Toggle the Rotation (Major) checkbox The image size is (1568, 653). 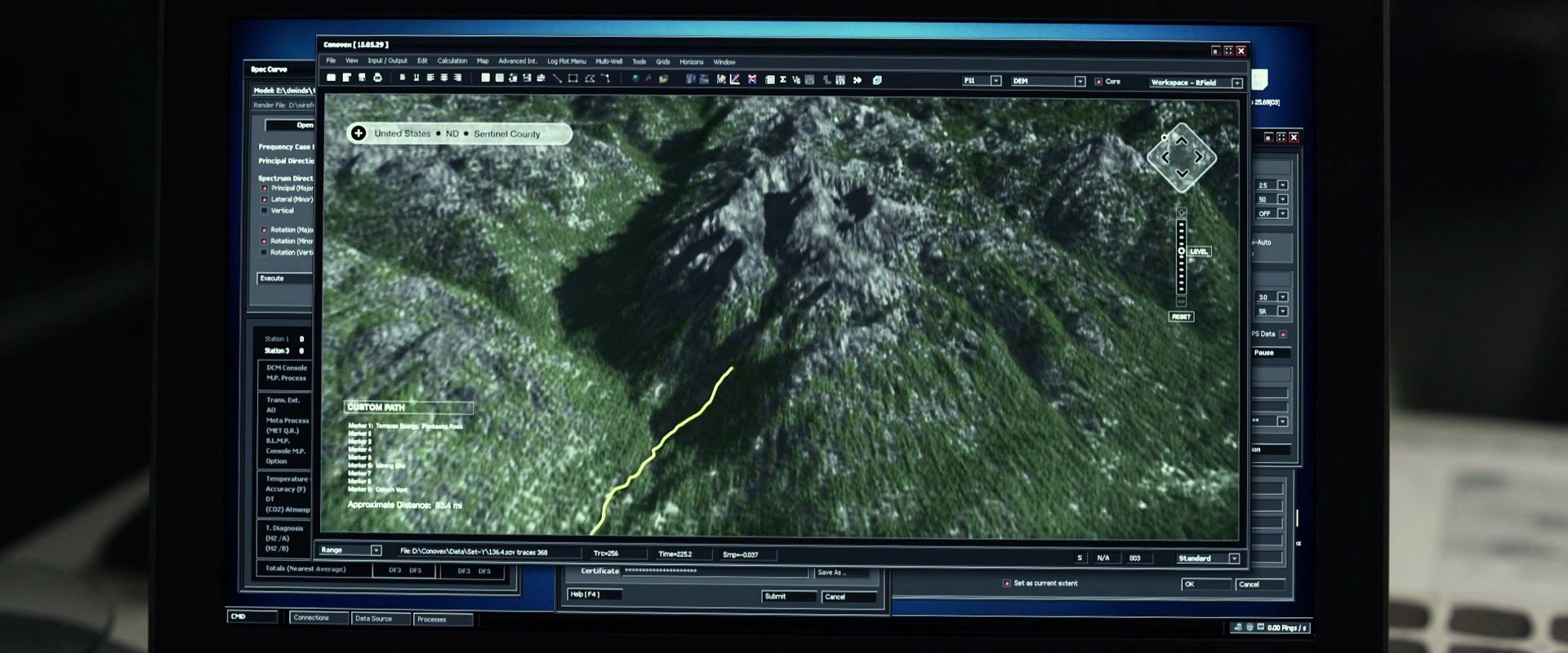264,230
